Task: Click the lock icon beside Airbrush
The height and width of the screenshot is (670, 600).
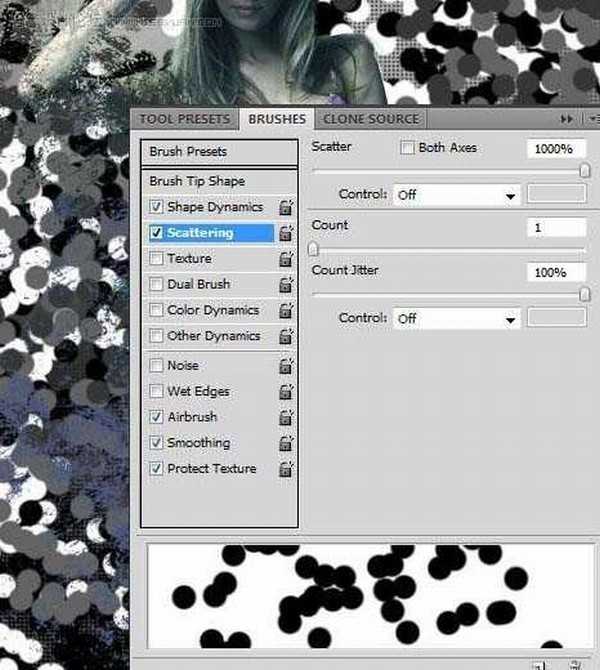Action: point(286,418)
